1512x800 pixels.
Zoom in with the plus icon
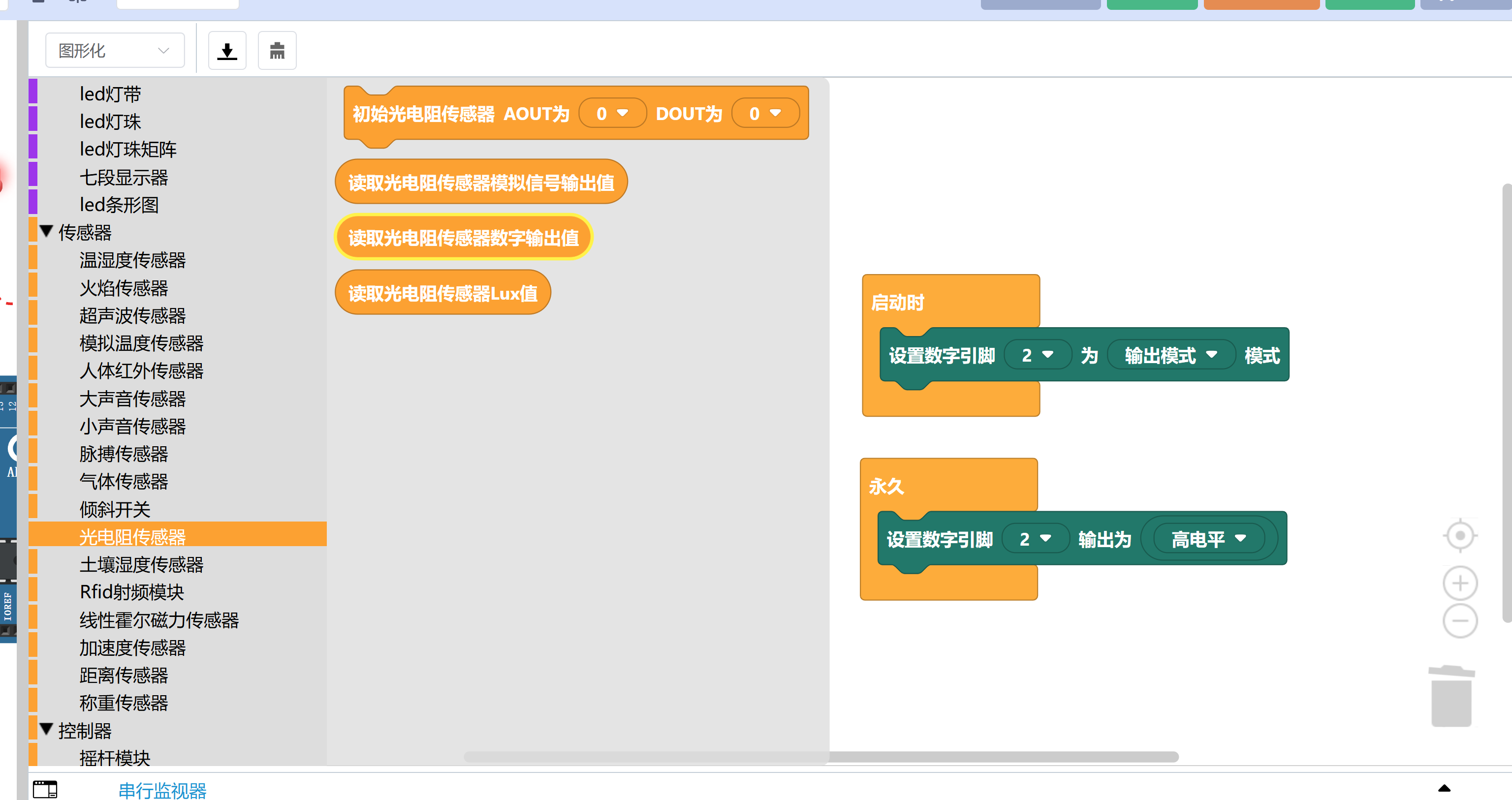click(x=1460, y=583)
